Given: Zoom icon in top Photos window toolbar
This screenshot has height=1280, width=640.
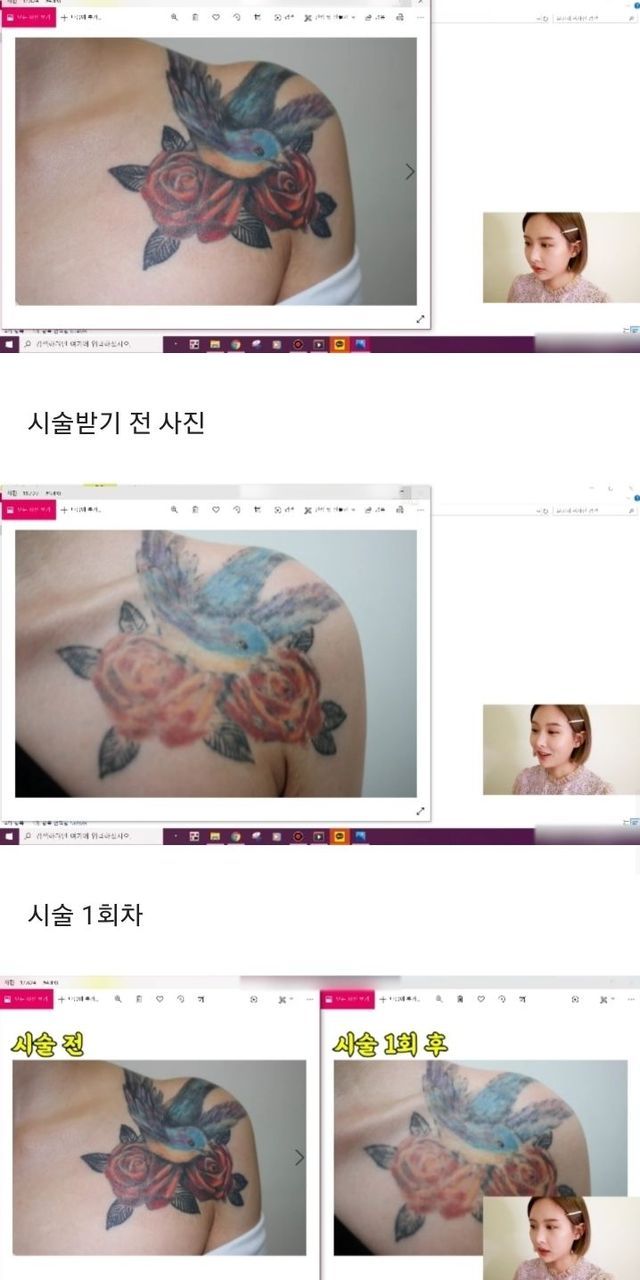Looking at the screenshot, I should (x=174, y=17).
